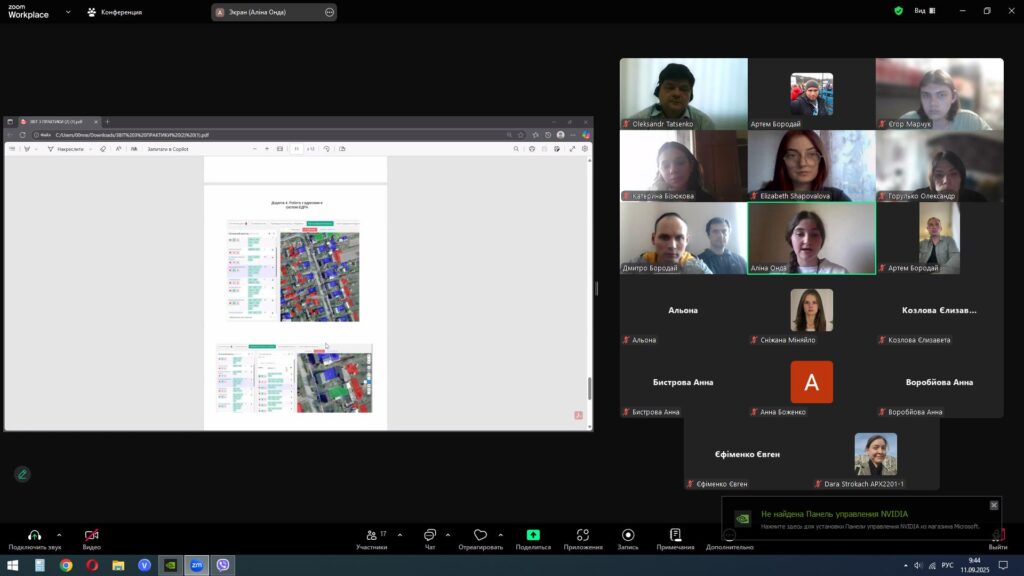This screenshot has height=576, width=1024.
Task: Open a new tab in the shared browser
Action: (108, 121)
